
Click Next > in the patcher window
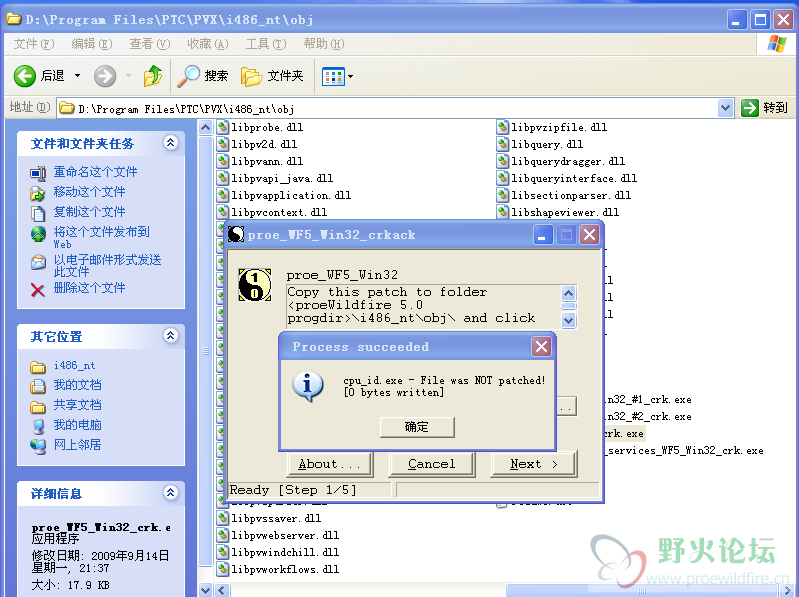tap(534, 464)
